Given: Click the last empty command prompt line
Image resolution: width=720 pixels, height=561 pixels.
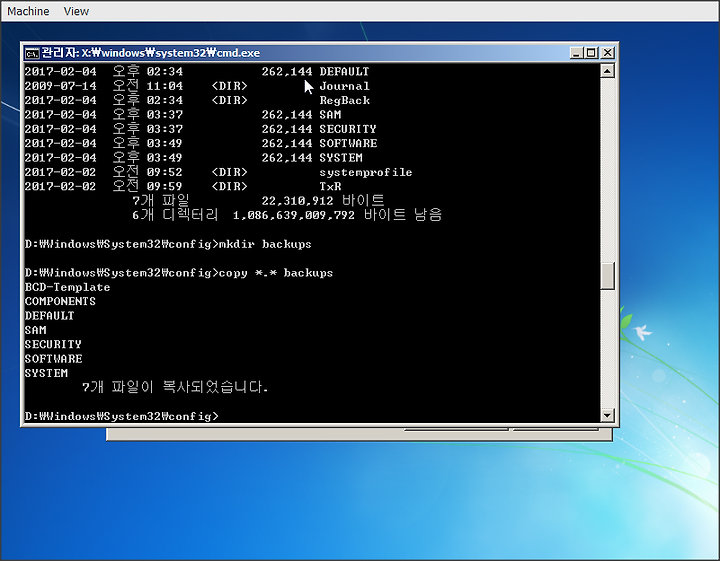Looking at the screenshot, I should [x=122, y=416].
